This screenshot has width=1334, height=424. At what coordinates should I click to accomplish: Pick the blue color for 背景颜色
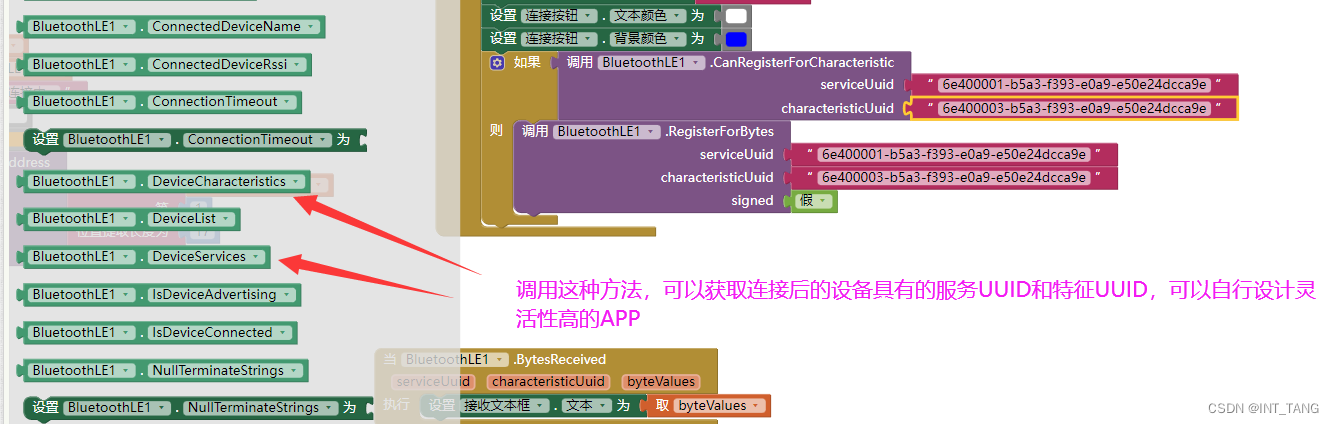[736, 39]
